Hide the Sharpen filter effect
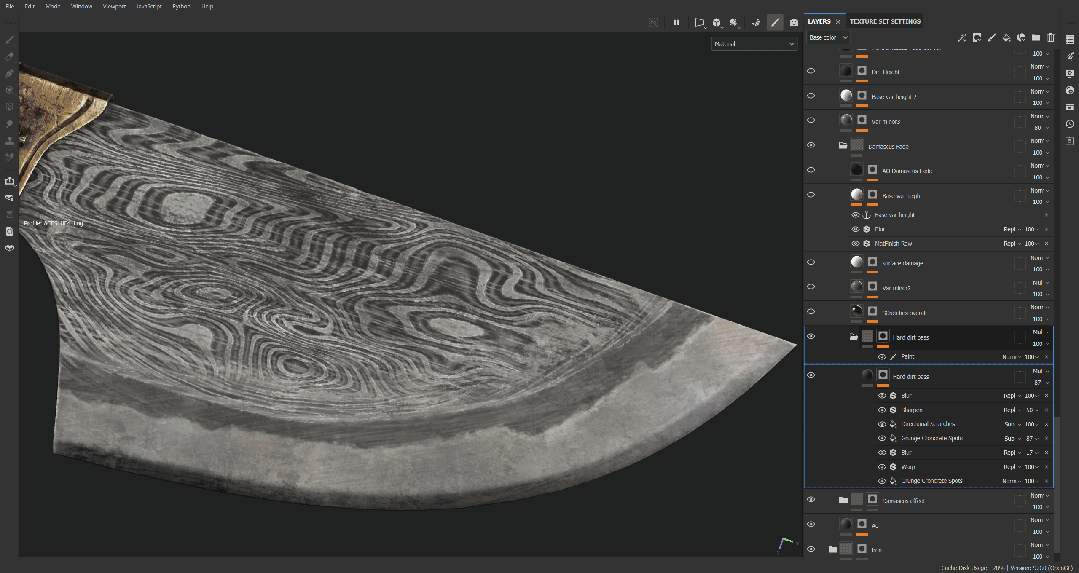Viewport: 1079px width, 573px height. [882, 410]
